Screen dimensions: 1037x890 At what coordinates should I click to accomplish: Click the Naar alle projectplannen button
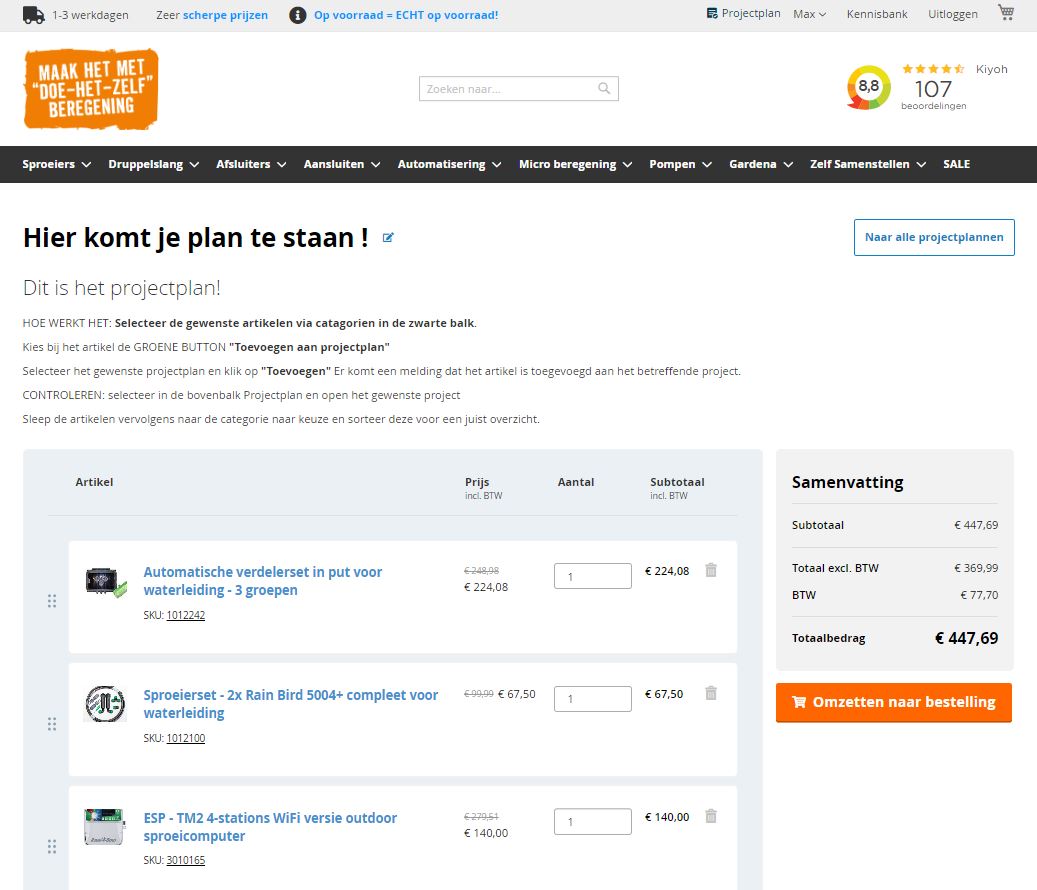933,237
